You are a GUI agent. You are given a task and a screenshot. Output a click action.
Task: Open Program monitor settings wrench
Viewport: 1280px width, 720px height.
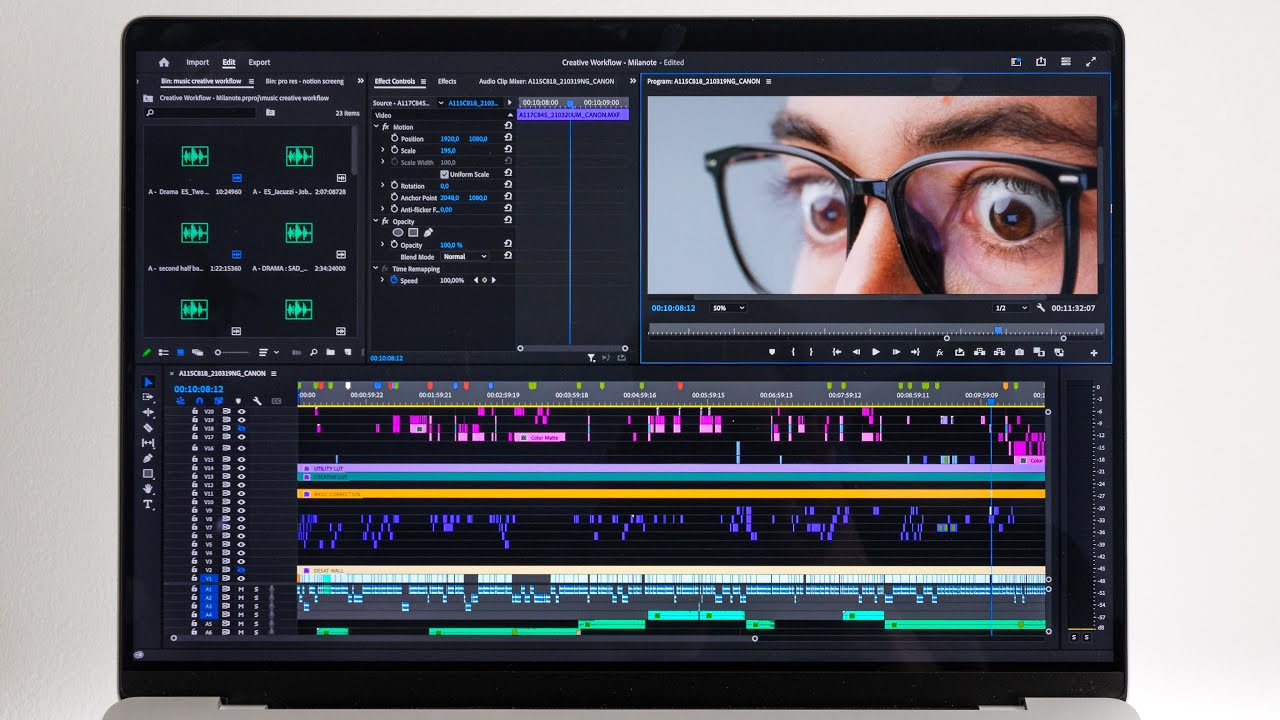click(x=1041, y=308)
